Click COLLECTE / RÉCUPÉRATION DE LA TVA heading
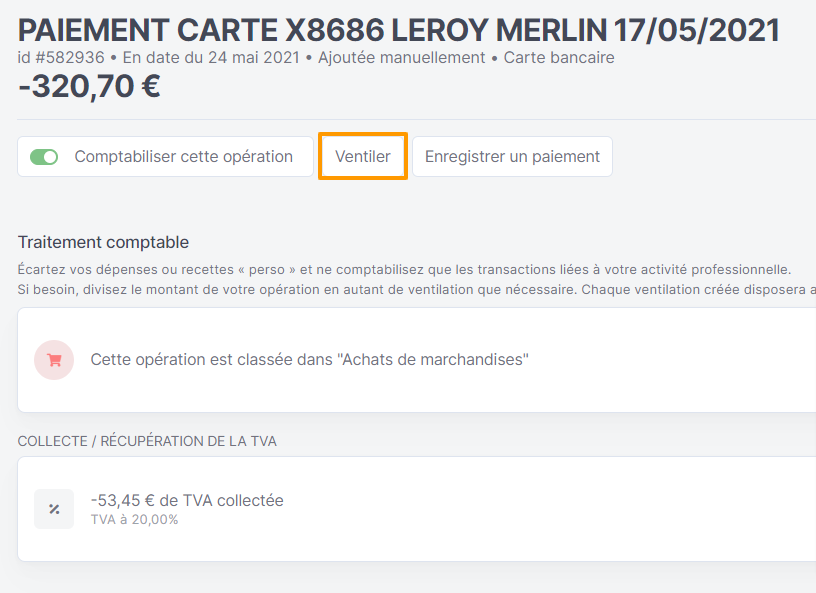This screenshot has height=593, width=816. click(x=147, y=441)
